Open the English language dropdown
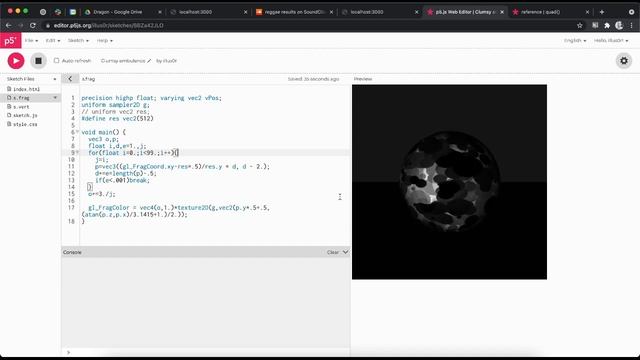Screen dimensions: 640x360 (575, 40)
